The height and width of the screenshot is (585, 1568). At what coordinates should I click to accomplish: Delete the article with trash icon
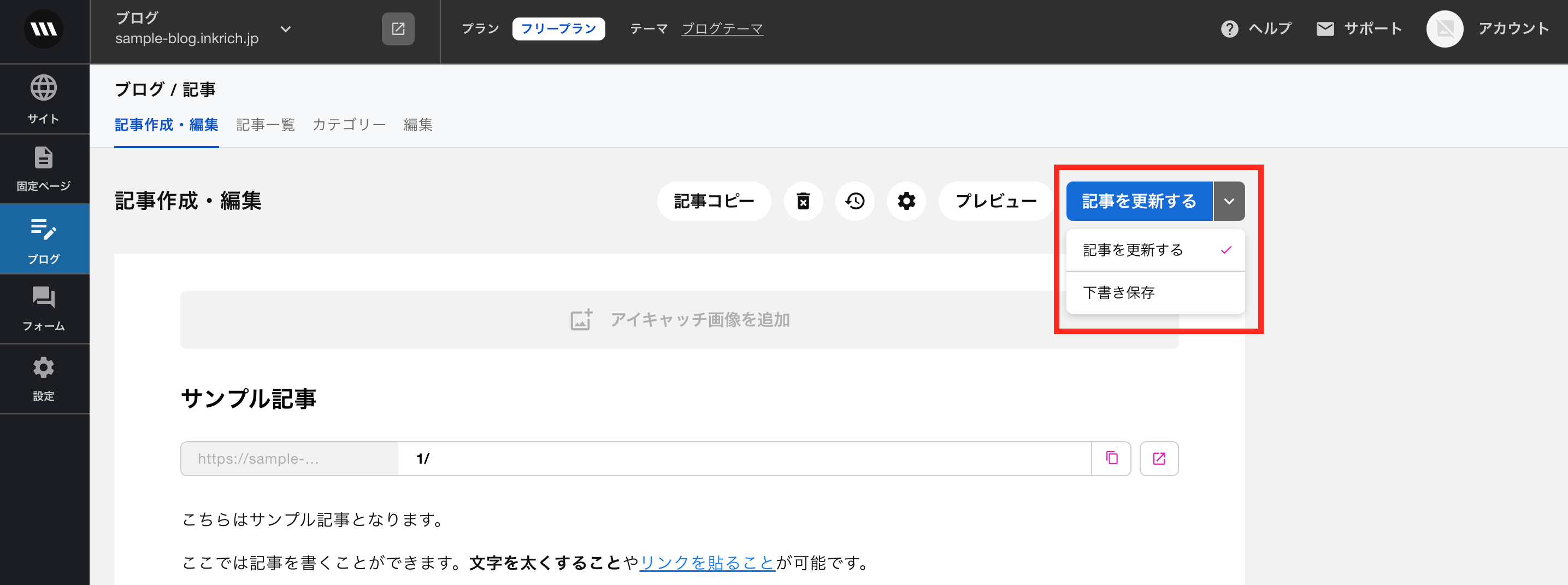click(804, 201)
